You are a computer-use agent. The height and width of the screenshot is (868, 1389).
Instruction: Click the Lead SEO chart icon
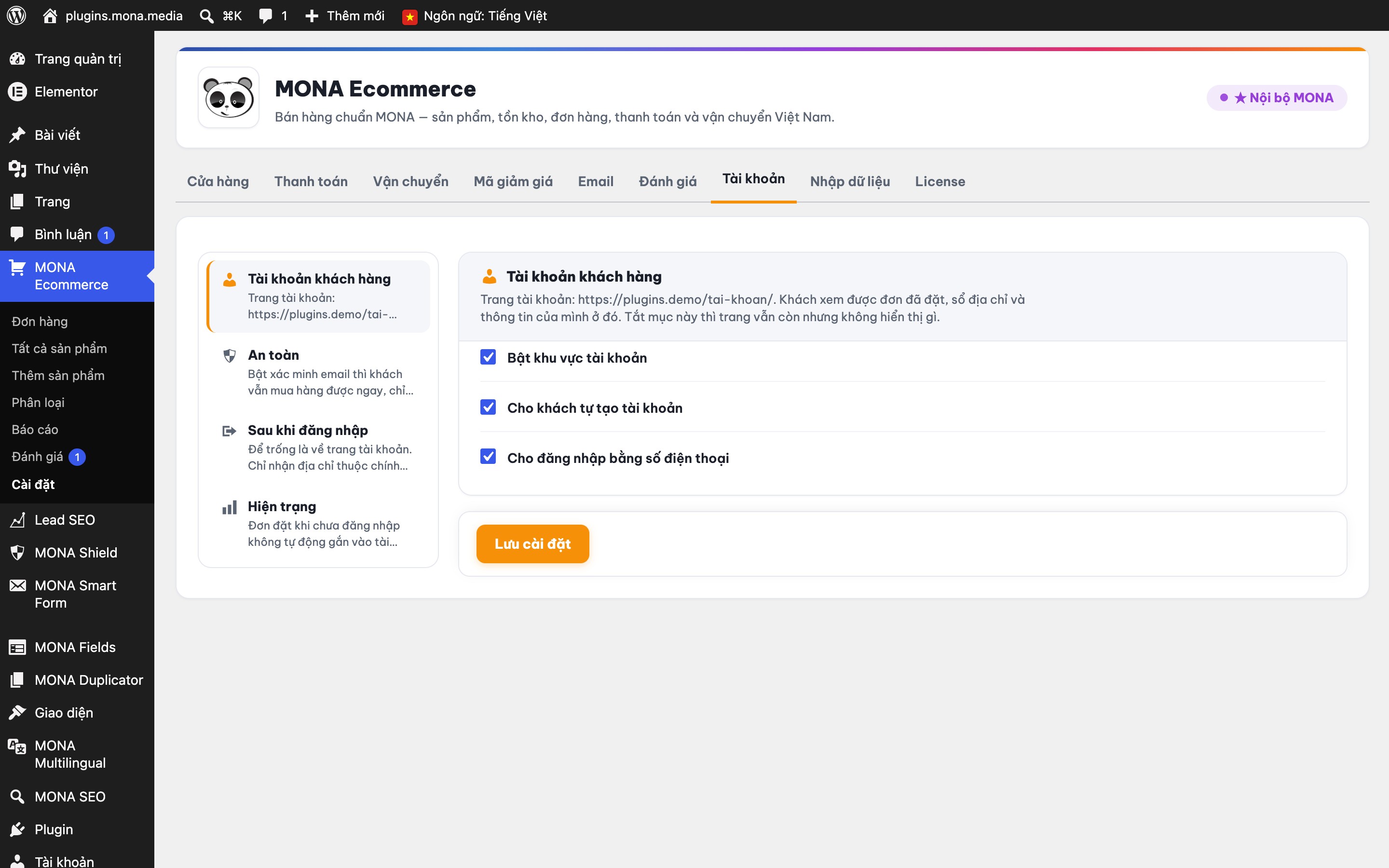pyautogui.click(x=17, y=520)
